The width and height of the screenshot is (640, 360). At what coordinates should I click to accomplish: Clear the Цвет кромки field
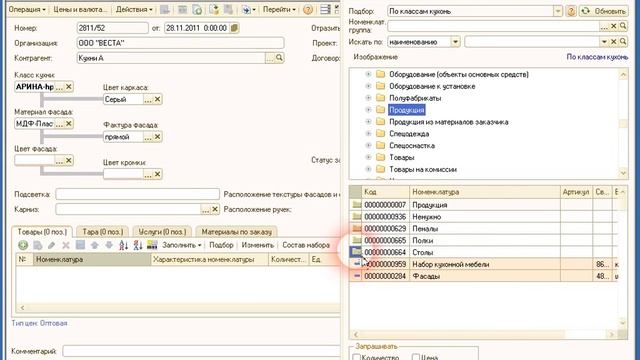pos(157,174)
